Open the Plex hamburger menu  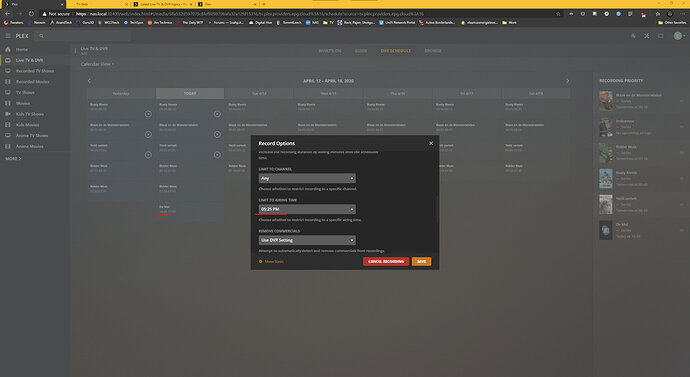pos(8,36)
